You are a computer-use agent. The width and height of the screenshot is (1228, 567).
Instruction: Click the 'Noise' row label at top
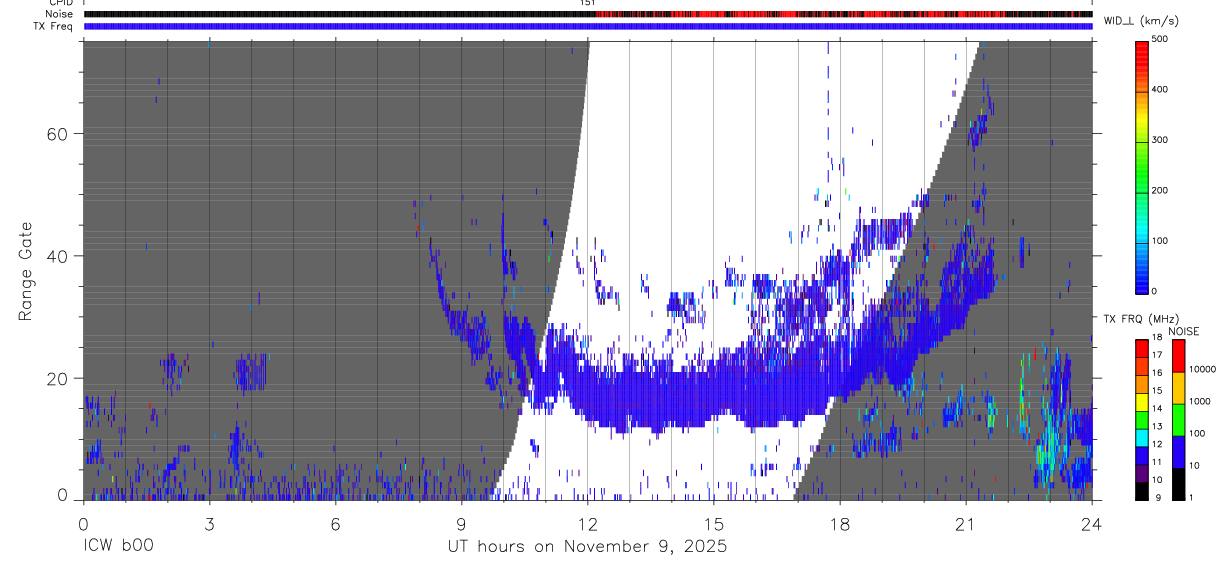59,14
